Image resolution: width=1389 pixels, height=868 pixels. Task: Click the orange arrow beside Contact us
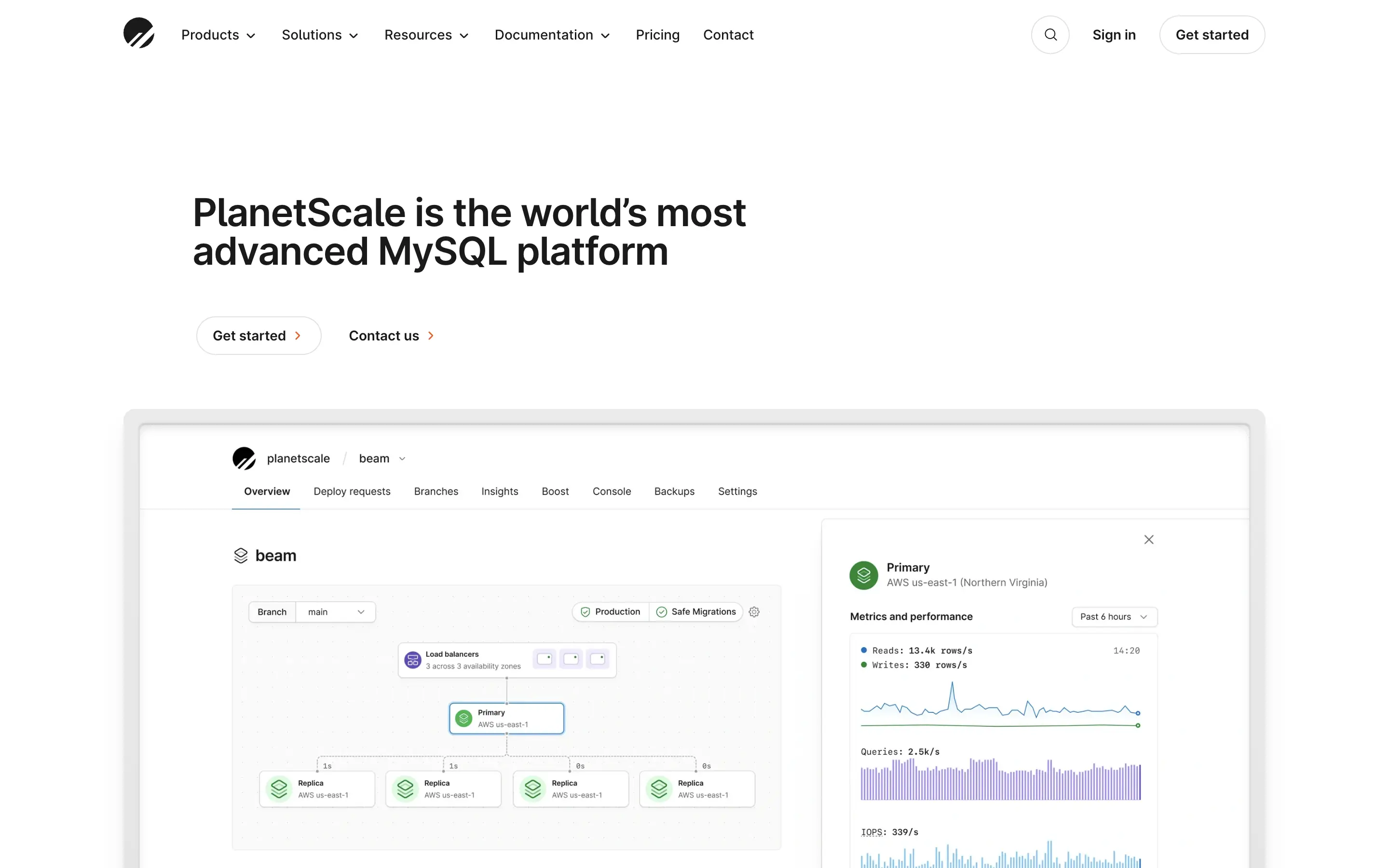431,336
